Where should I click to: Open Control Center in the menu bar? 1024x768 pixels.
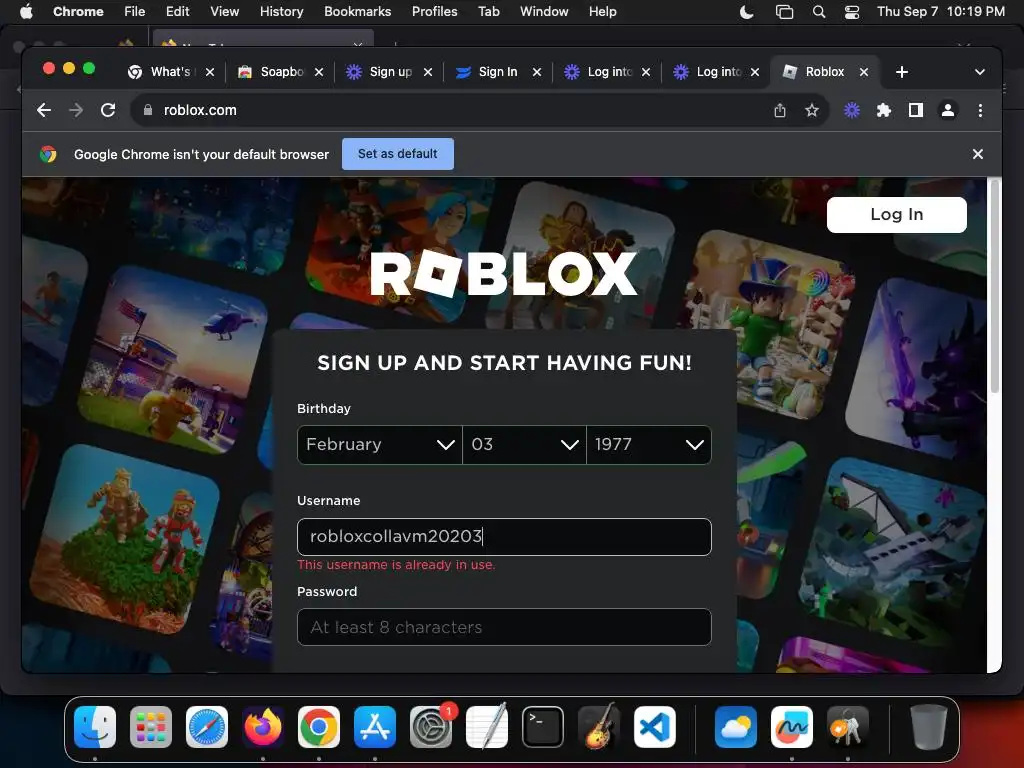(x=852, y=12)
